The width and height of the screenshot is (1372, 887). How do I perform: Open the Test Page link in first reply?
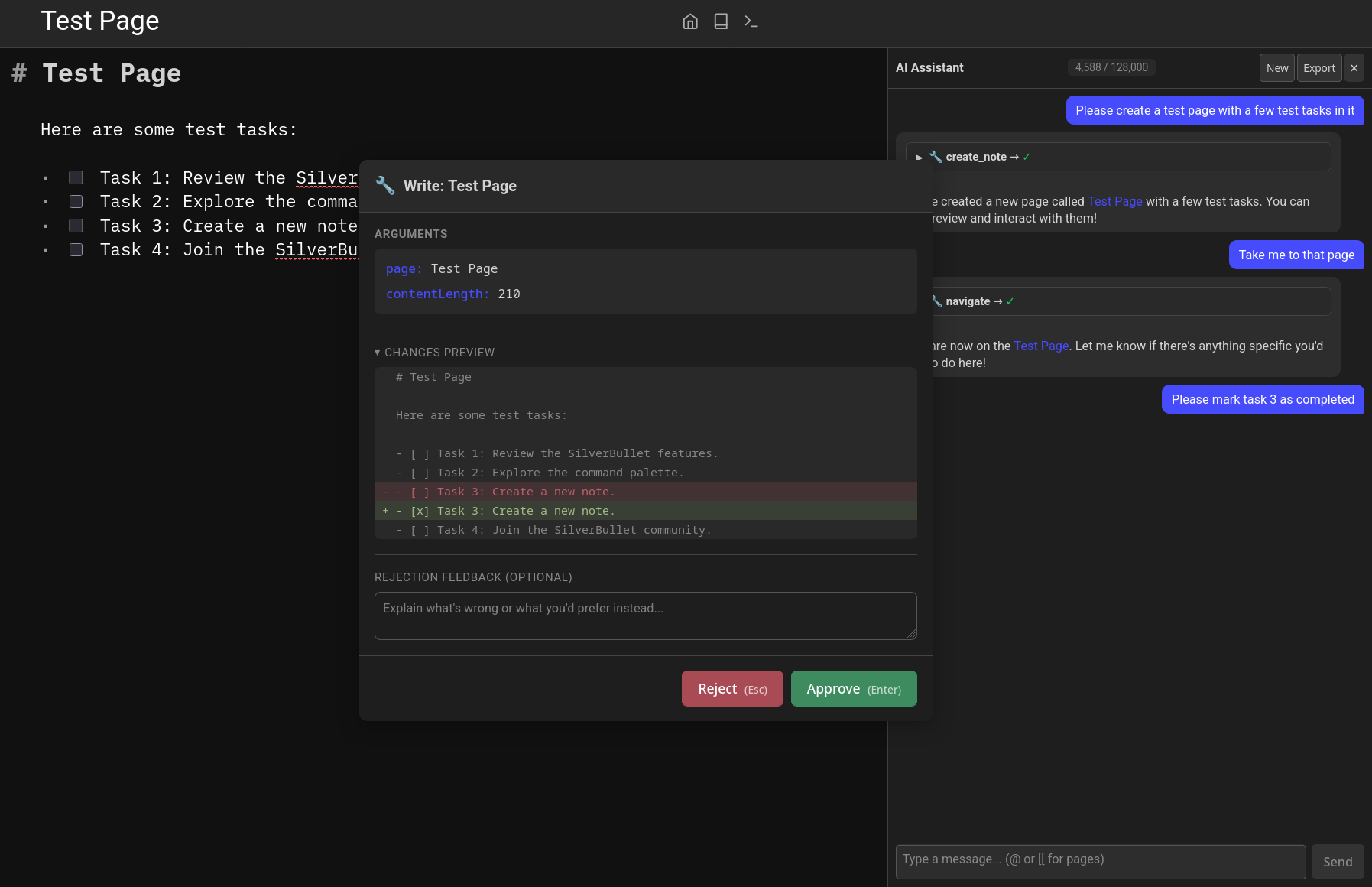[1114, 201]
